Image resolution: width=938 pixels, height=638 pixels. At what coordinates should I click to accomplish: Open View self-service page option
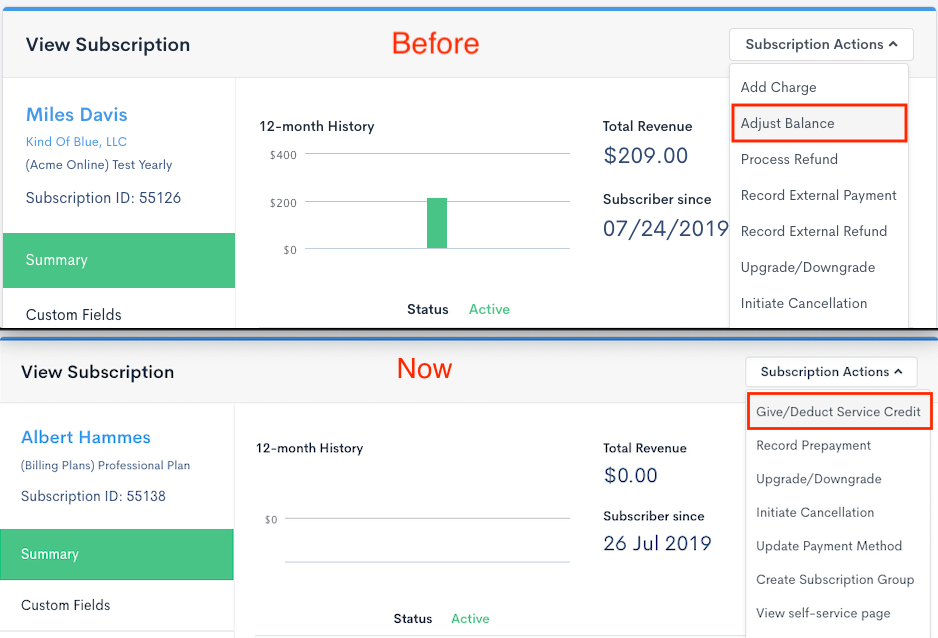pyautogui.click(x=823, y=614)
